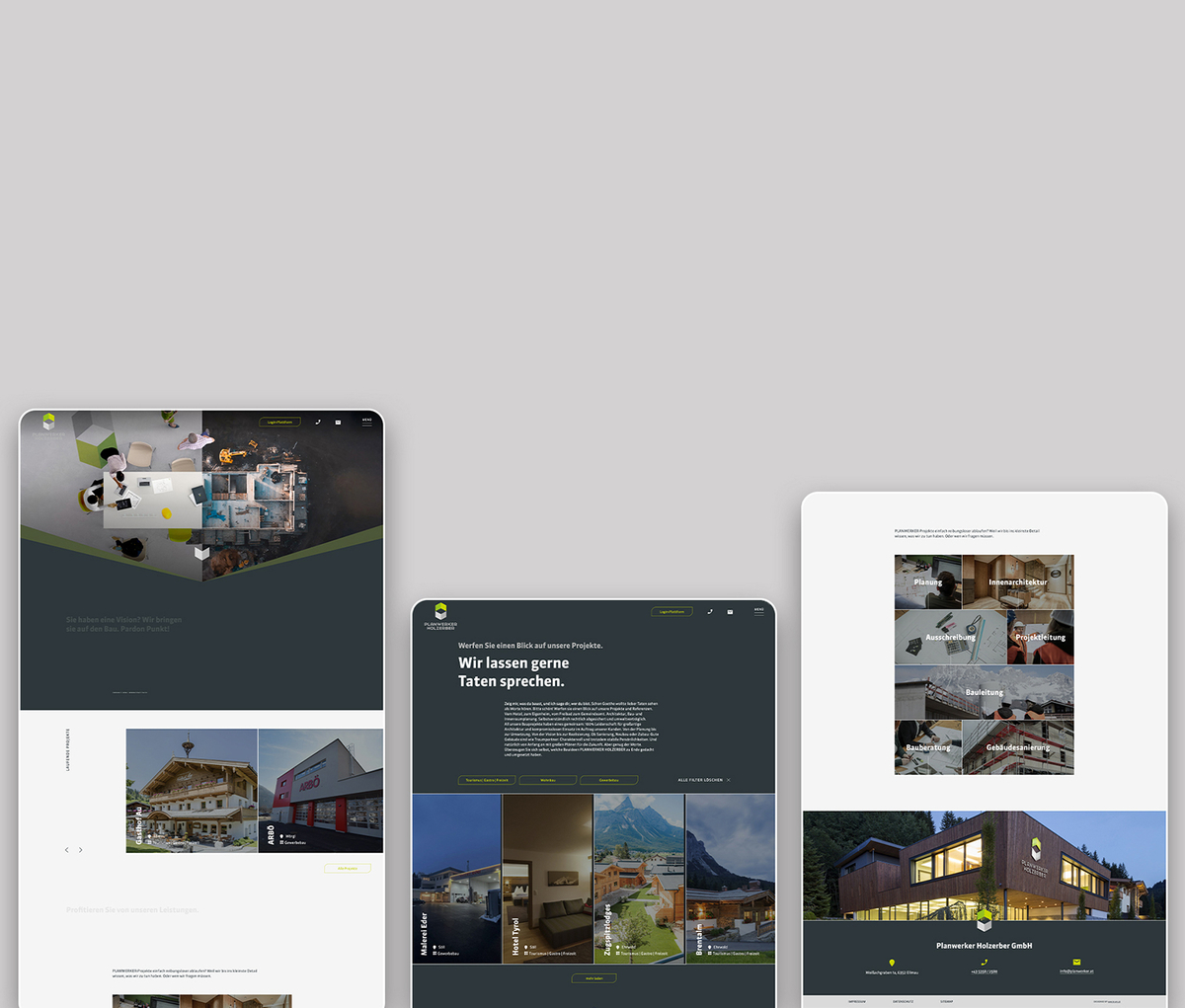This screenshot has height=1008, width=1185.
Task: Click the Impressum footer link
Action: tap(856, 1001)
